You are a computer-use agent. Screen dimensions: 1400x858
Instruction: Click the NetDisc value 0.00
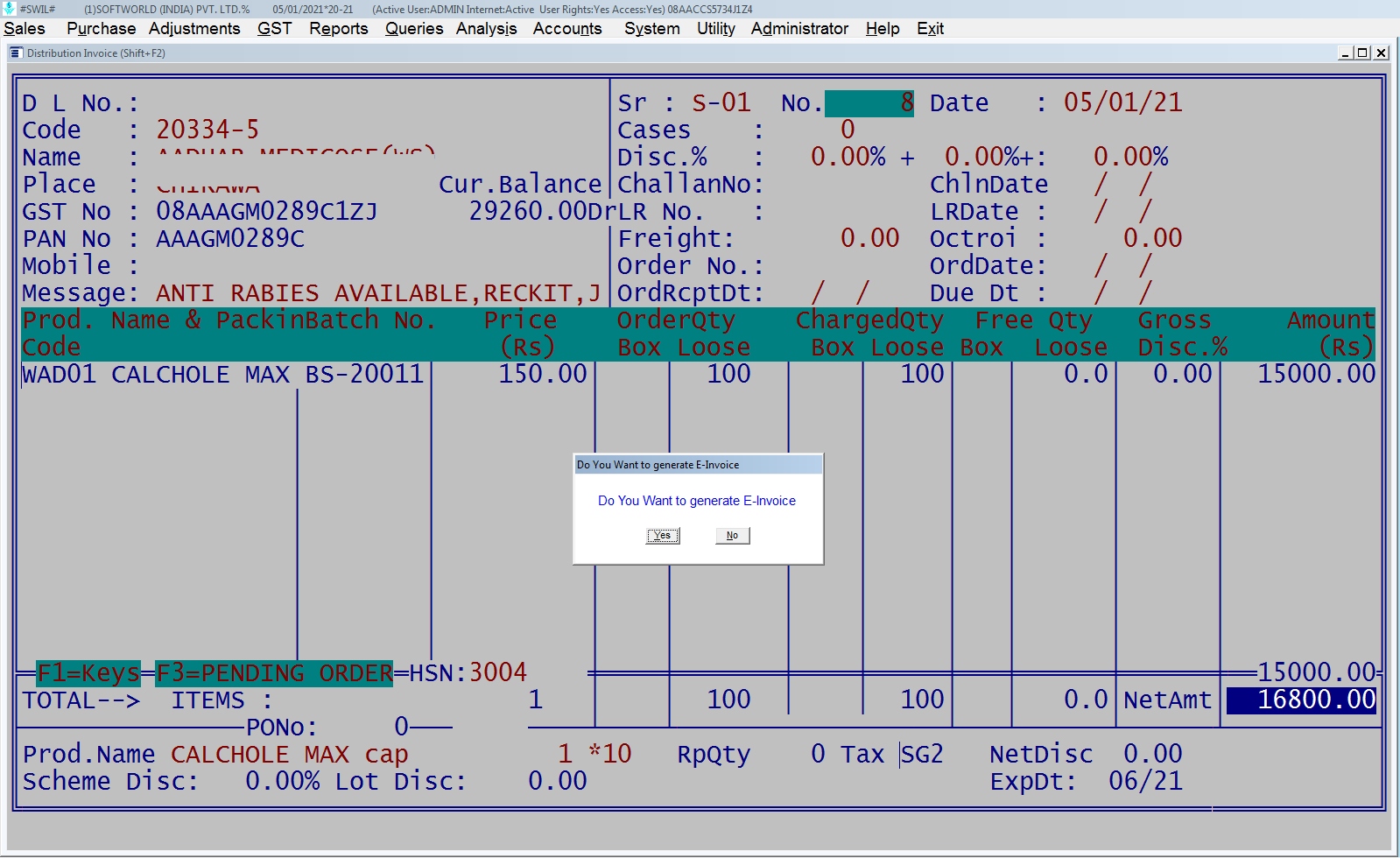pyautogui.click(x=1153, y=755)
